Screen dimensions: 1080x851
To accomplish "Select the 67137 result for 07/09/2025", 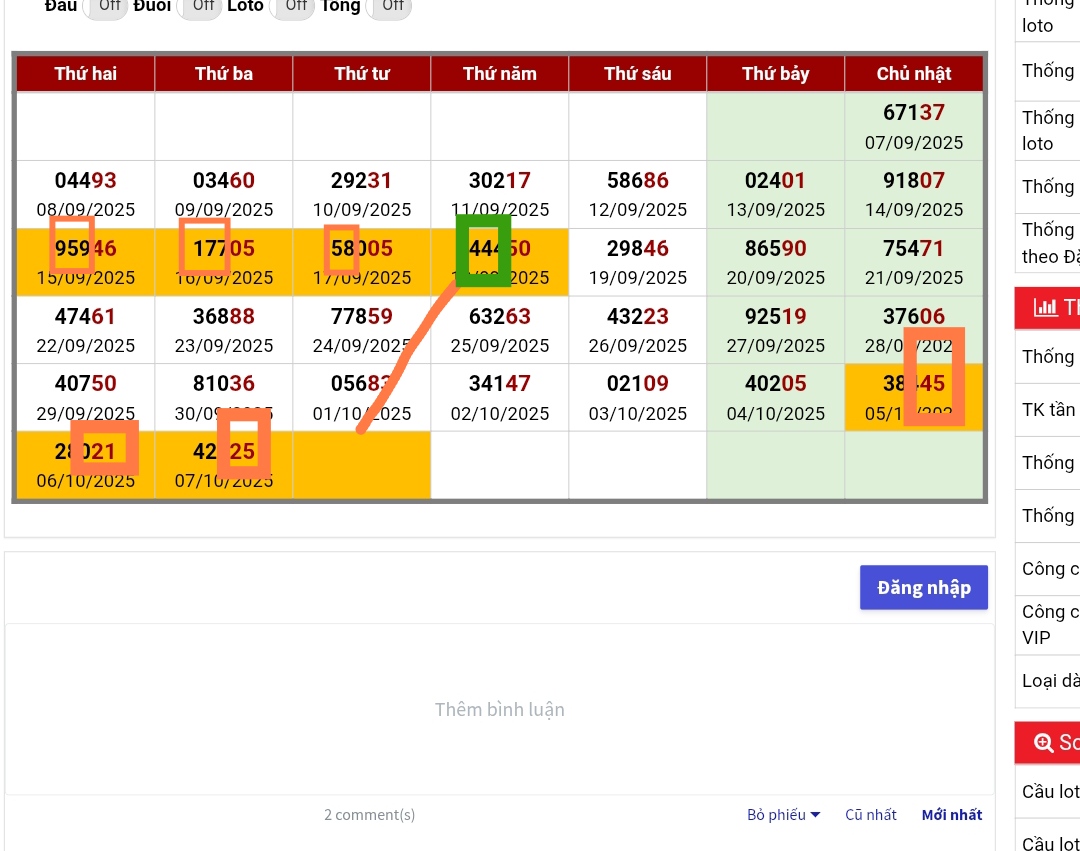I will click(913, 113).
